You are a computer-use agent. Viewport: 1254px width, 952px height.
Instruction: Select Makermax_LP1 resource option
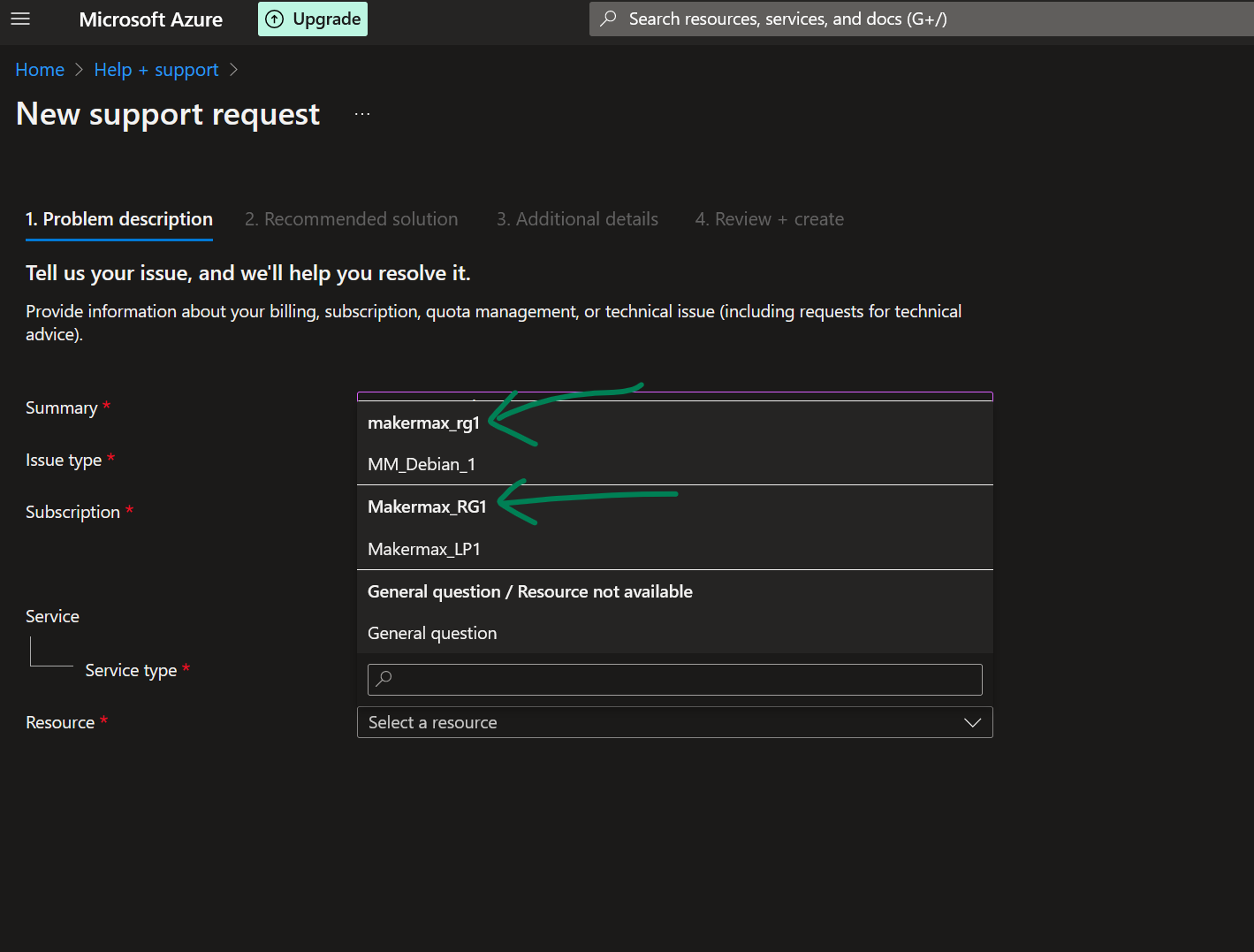(675, 549)
